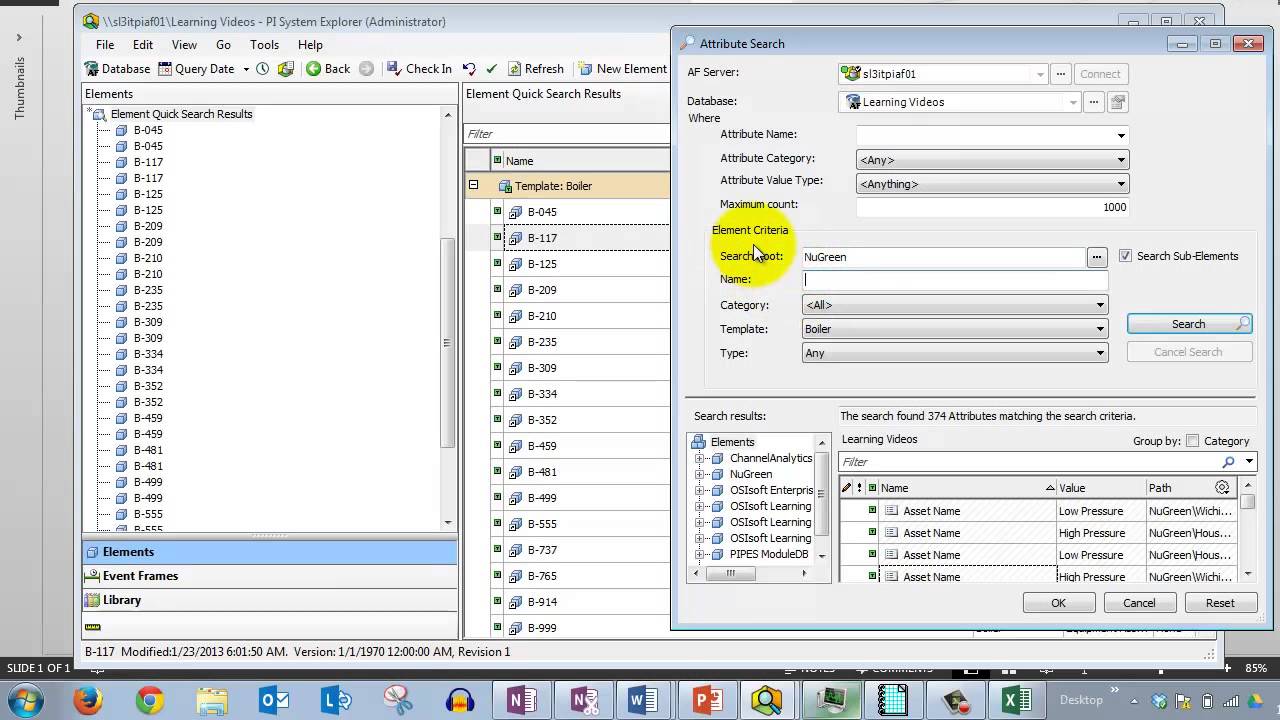
Task: Open Firefox from the taskbar
Action: [x=87, y=700]
